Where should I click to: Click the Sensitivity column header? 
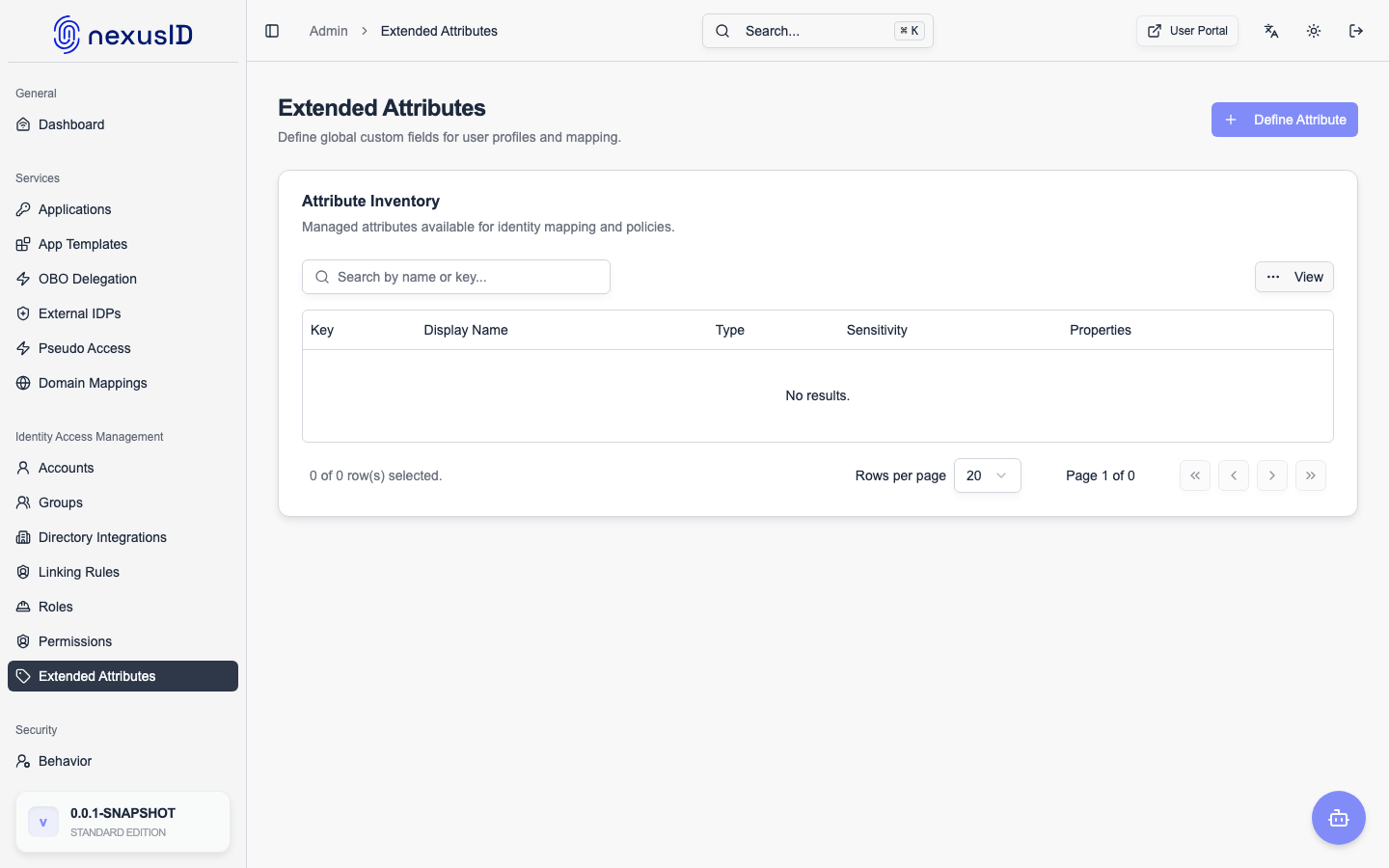(x=877, y=330)
